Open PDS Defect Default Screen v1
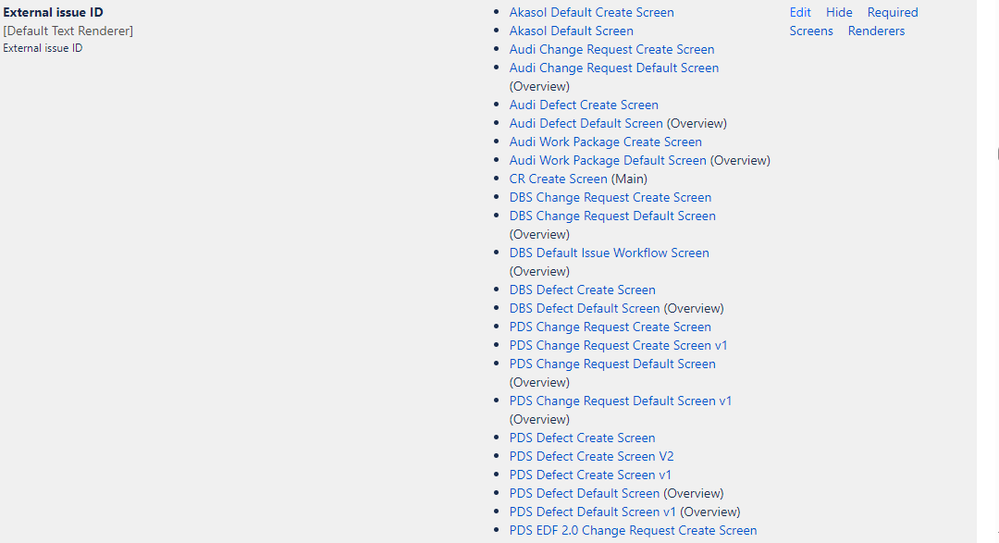The image size is (999, 543). 593,511
